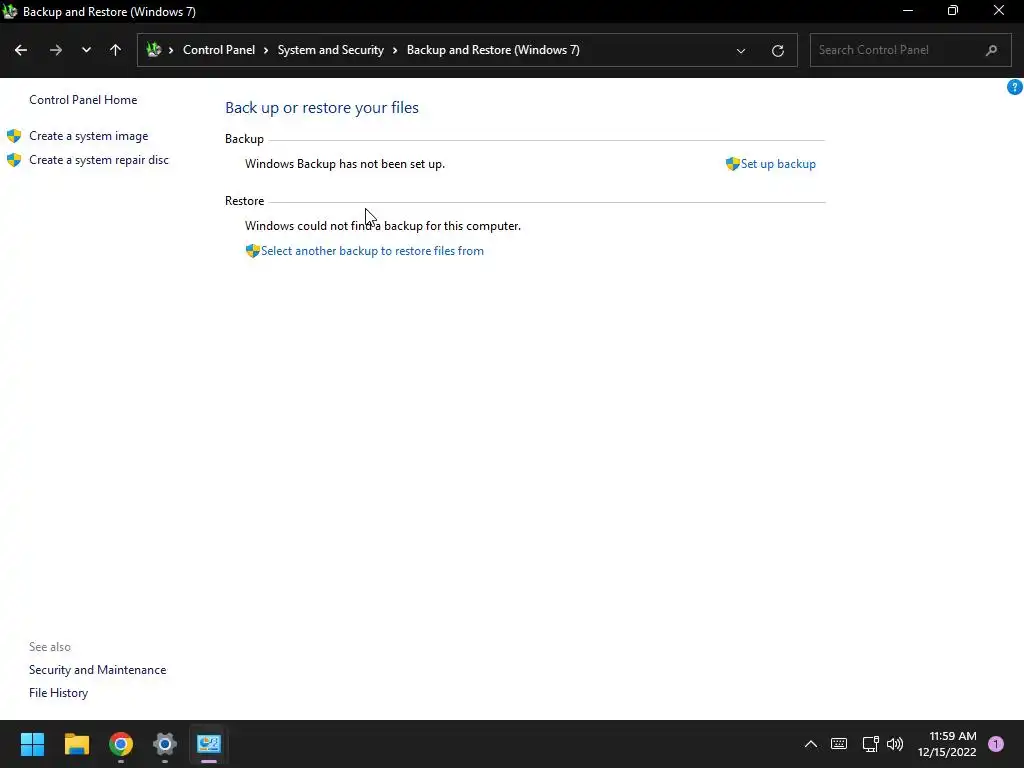Open address bar history dropdown
The width and height of the screenshot is (1024, 768).
(741, 50)
